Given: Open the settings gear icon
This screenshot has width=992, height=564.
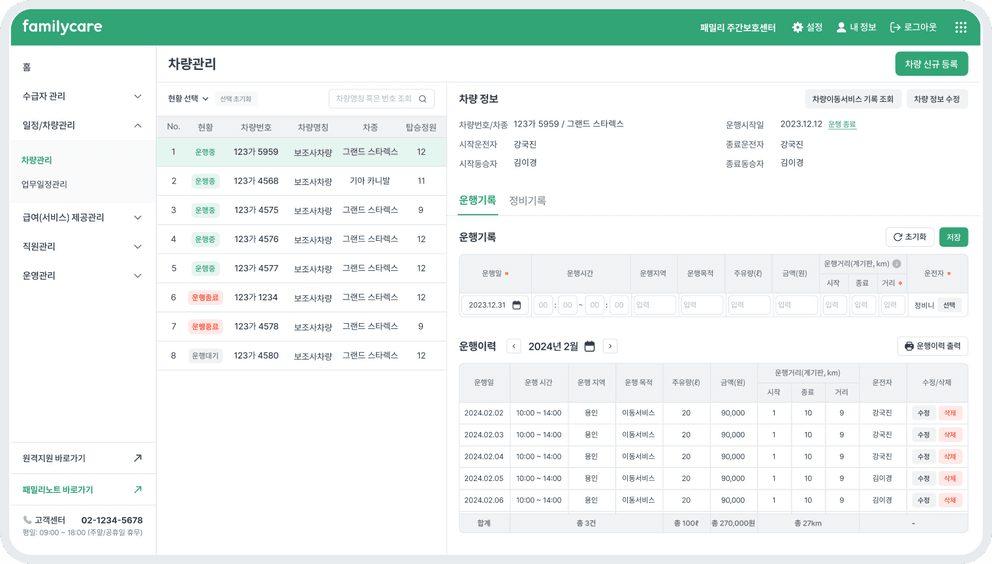Looking at the screenshot, I should tap(797, 27).
